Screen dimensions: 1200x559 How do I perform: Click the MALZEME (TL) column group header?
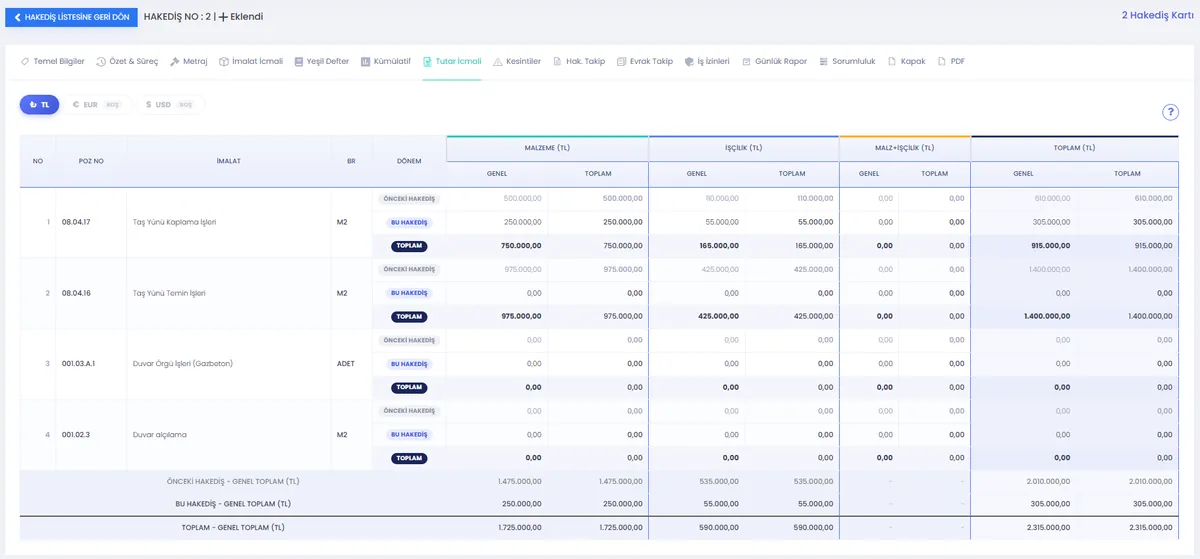click(x=547, y=148)
